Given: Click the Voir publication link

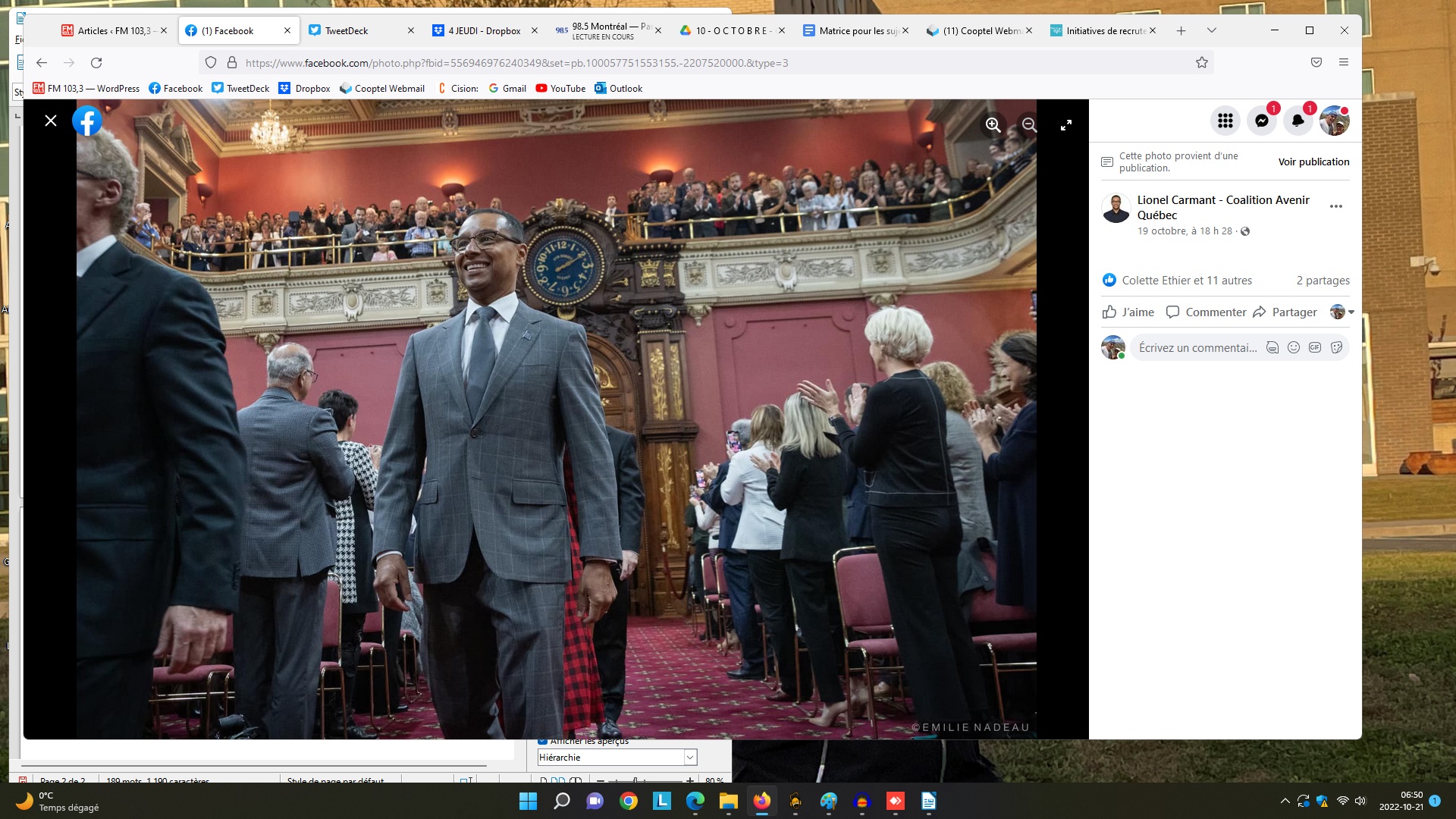Looking at the screenshot, I should (x=1313, y=162).
